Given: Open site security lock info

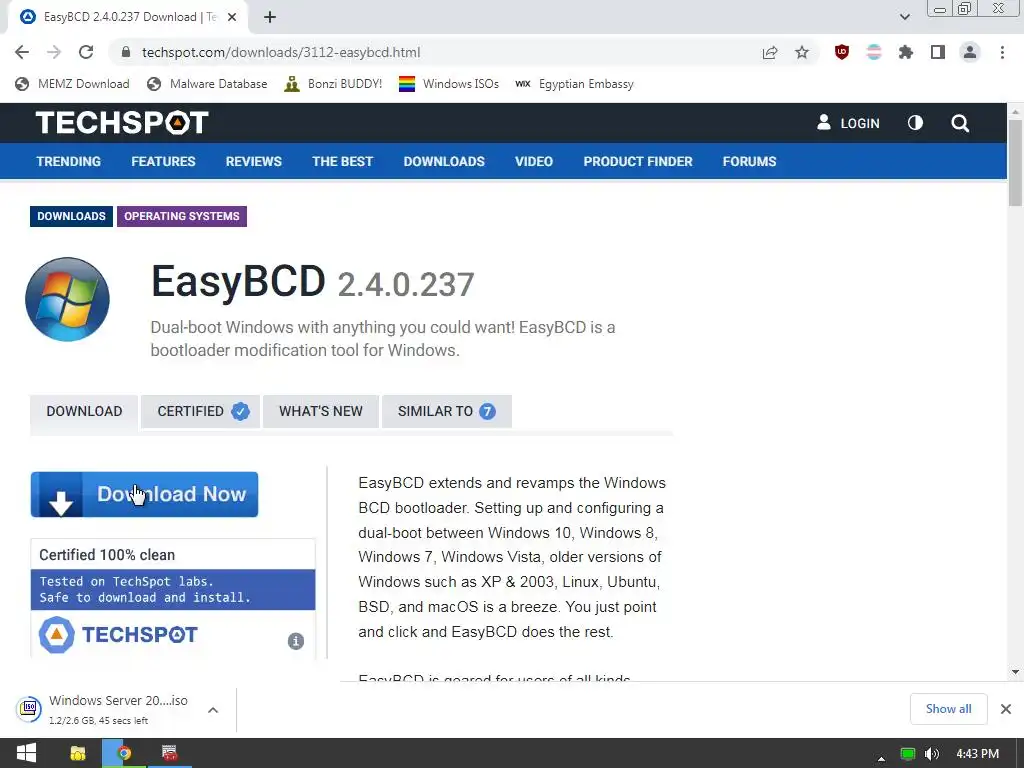Looking at the screenshot, I should pyautogui.click(x=126, y=52).
